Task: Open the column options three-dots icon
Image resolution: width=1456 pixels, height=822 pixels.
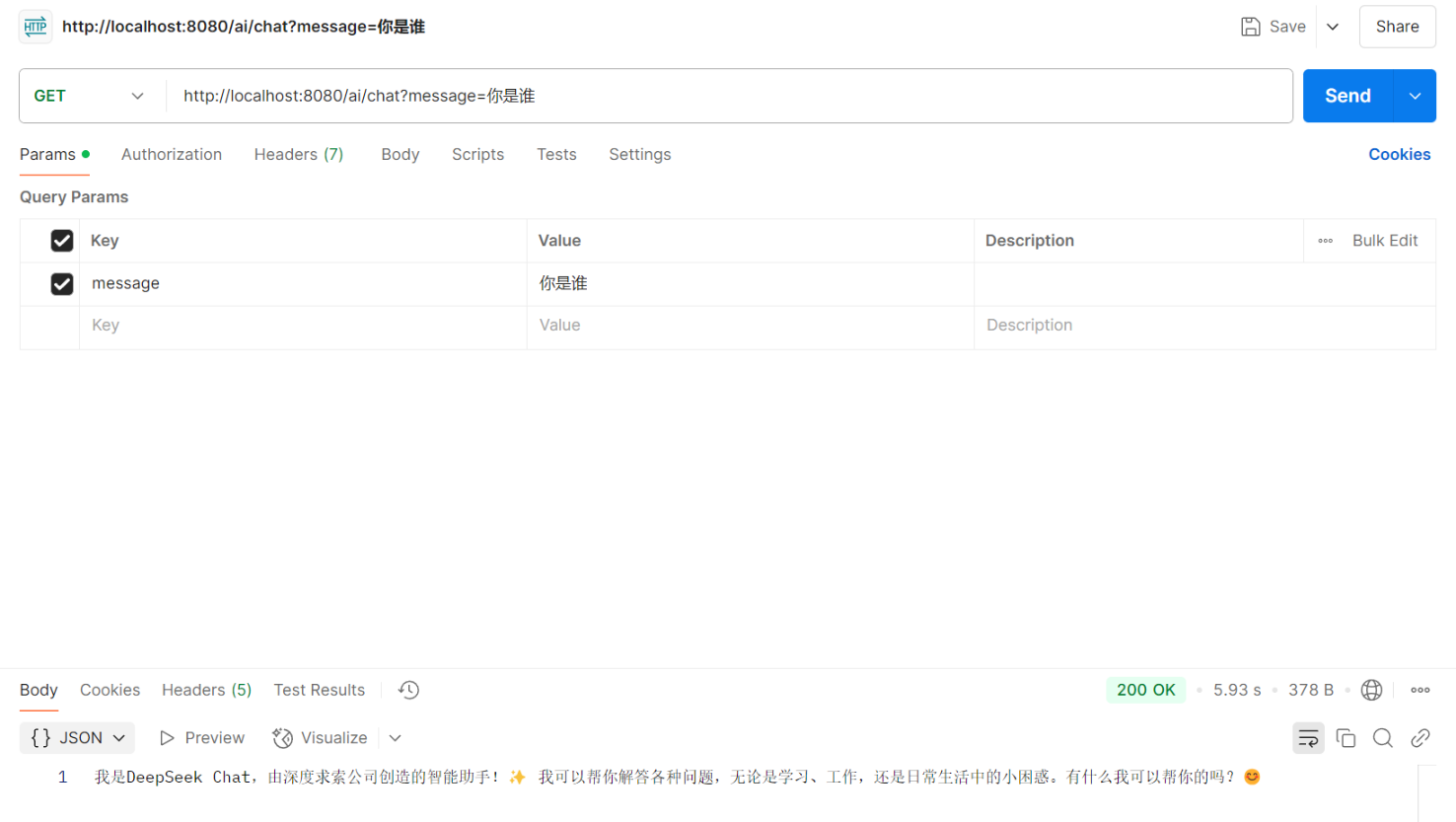Action: click(x=1325, y=241)
